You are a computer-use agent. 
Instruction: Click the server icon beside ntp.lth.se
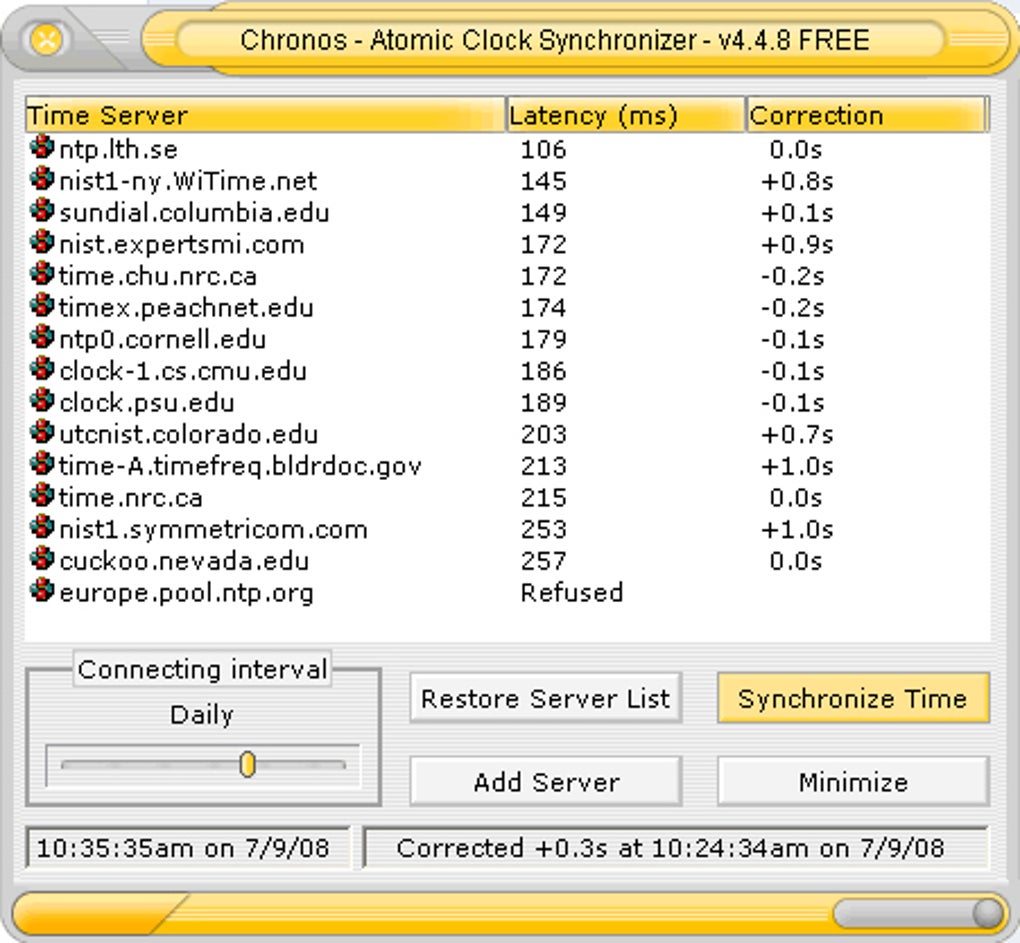coord(42,147)
